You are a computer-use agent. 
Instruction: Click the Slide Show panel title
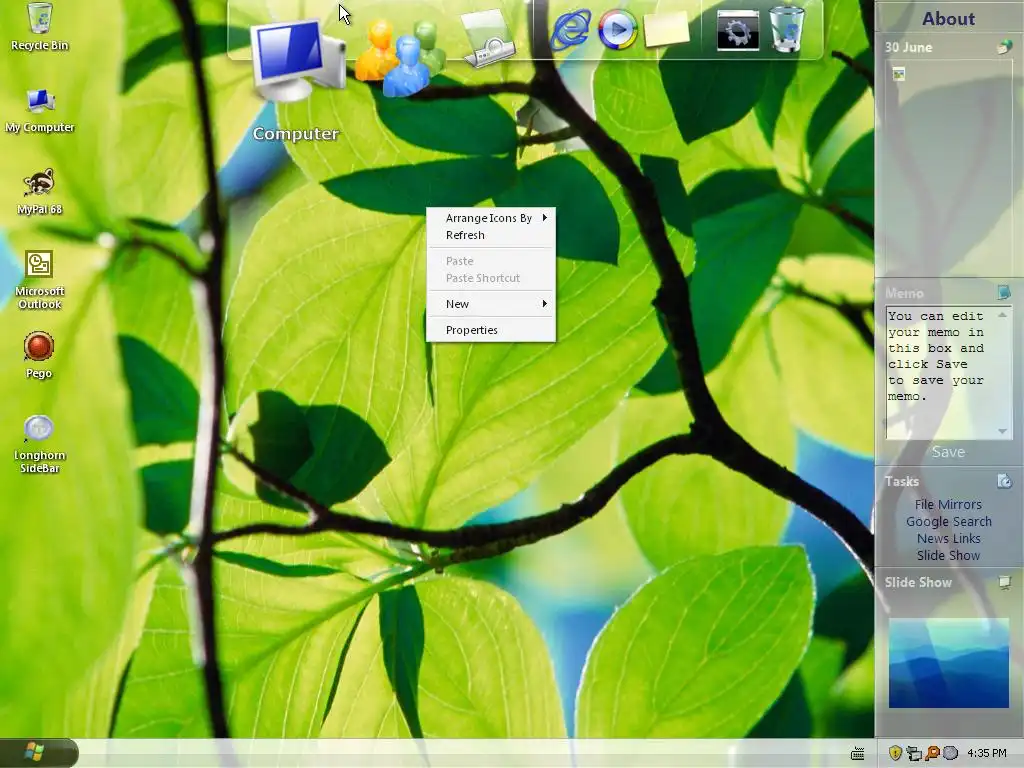click(x=918, y=582)
